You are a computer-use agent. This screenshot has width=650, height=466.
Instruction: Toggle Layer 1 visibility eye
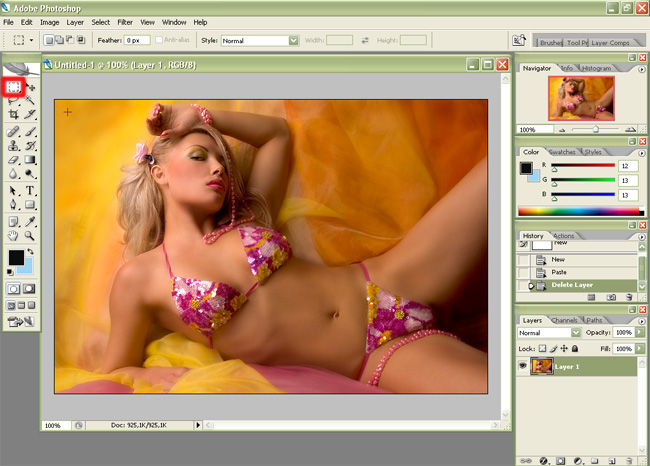coord(523,366)
